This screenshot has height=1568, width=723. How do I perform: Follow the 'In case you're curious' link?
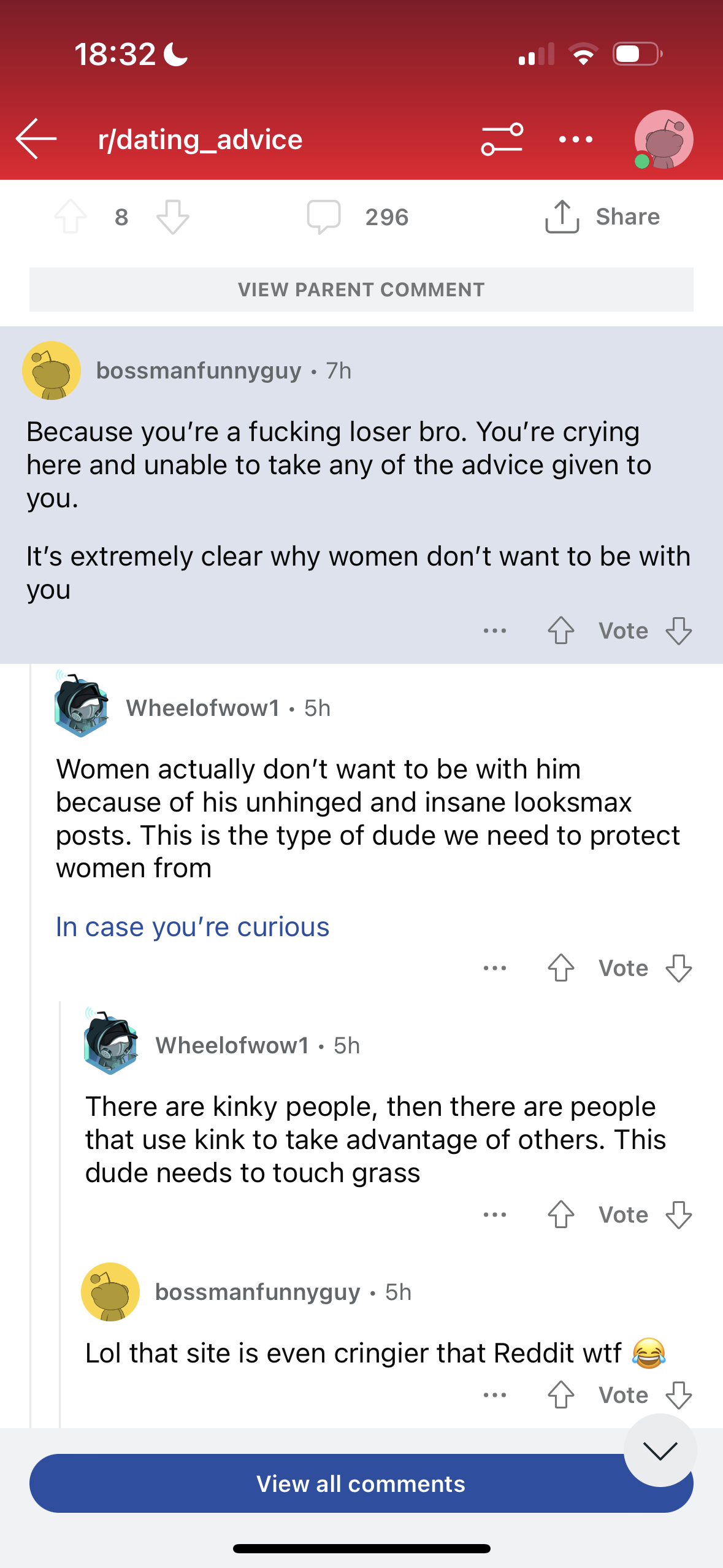tap(193, 927)
